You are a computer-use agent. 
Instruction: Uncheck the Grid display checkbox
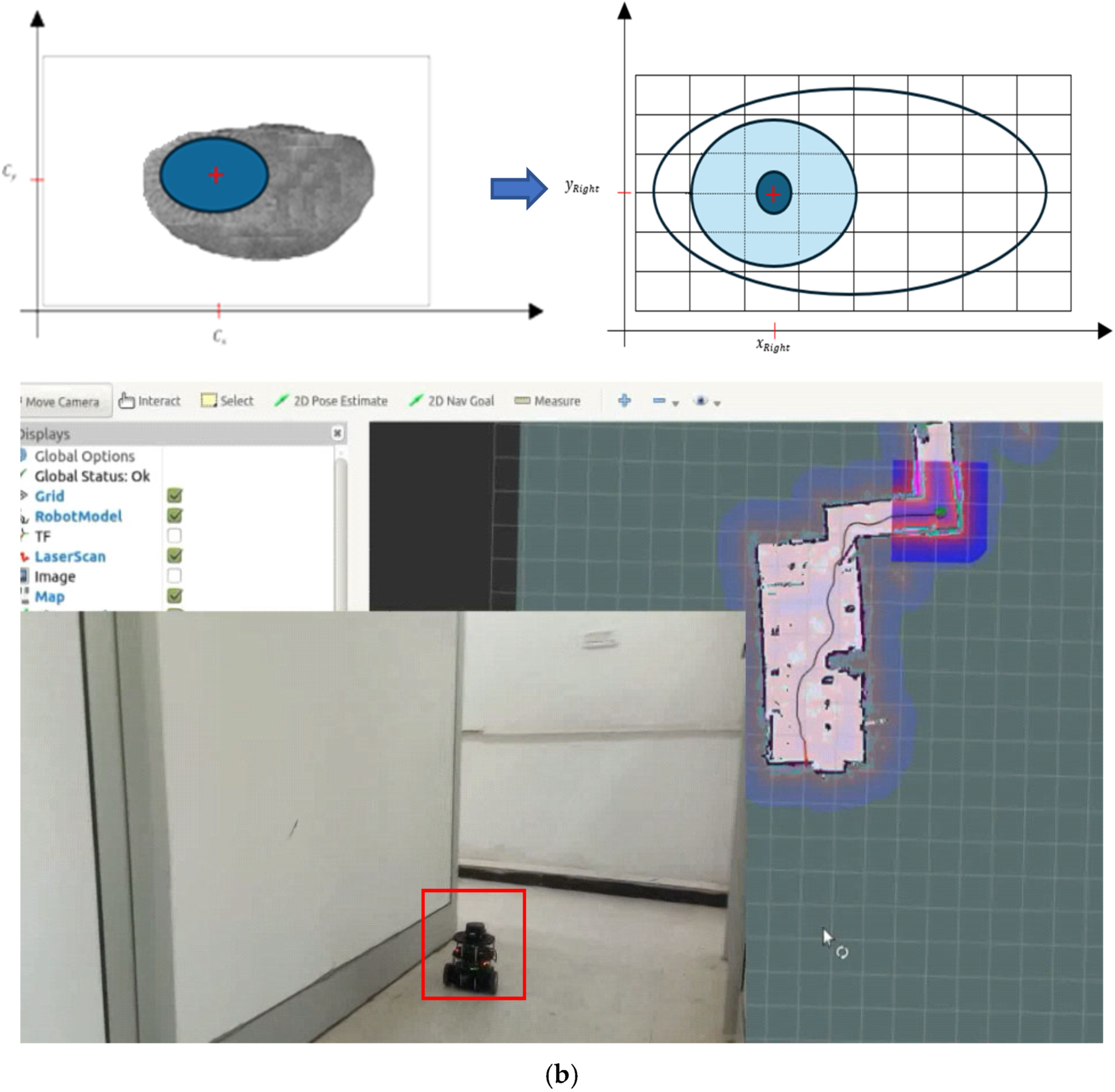[175, 496]
